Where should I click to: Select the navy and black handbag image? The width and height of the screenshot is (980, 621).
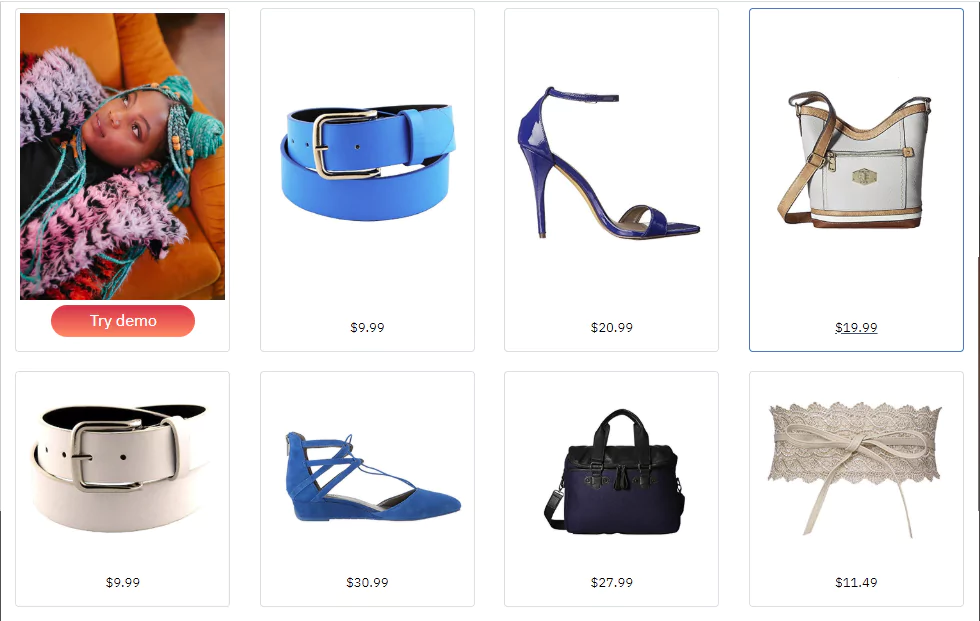point(614,472)
